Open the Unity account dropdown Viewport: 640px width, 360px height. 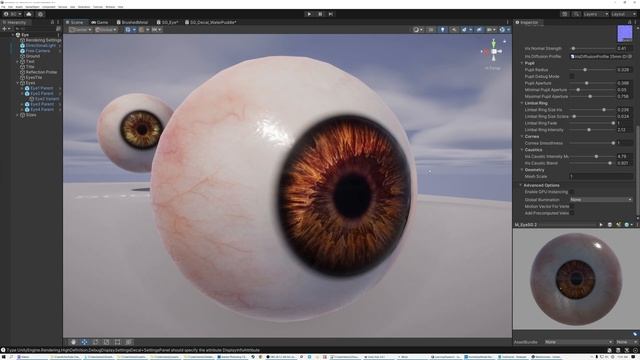[13, 14]
